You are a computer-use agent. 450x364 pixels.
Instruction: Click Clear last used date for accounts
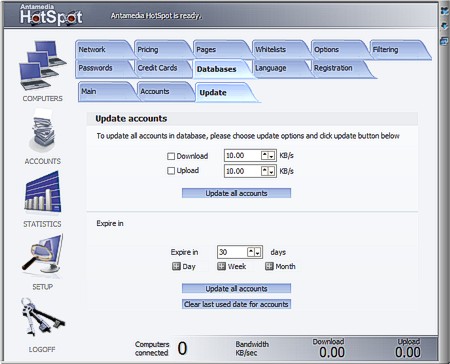point(236,304)
